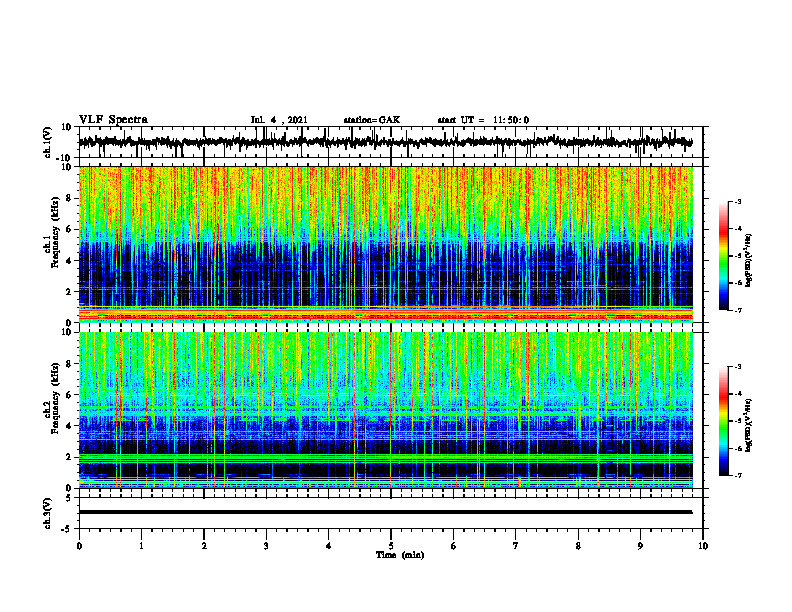Click the "8" kHz tick of ch.1 frequency axis
This screenshot has width=792, height=612.
point(69,198)
